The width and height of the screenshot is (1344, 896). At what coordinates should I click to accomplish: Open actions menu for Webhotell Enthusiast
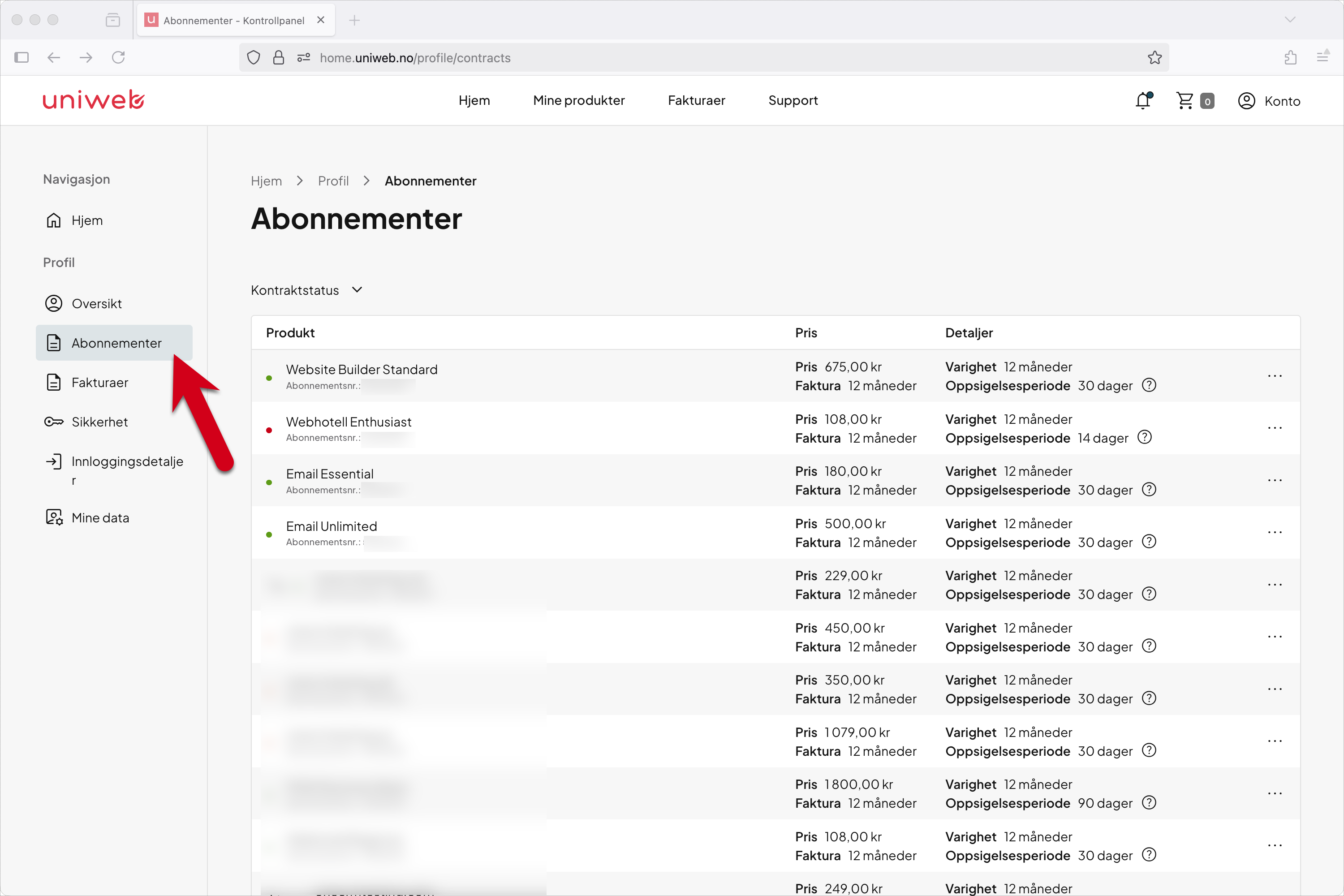tap(1274, 428)
